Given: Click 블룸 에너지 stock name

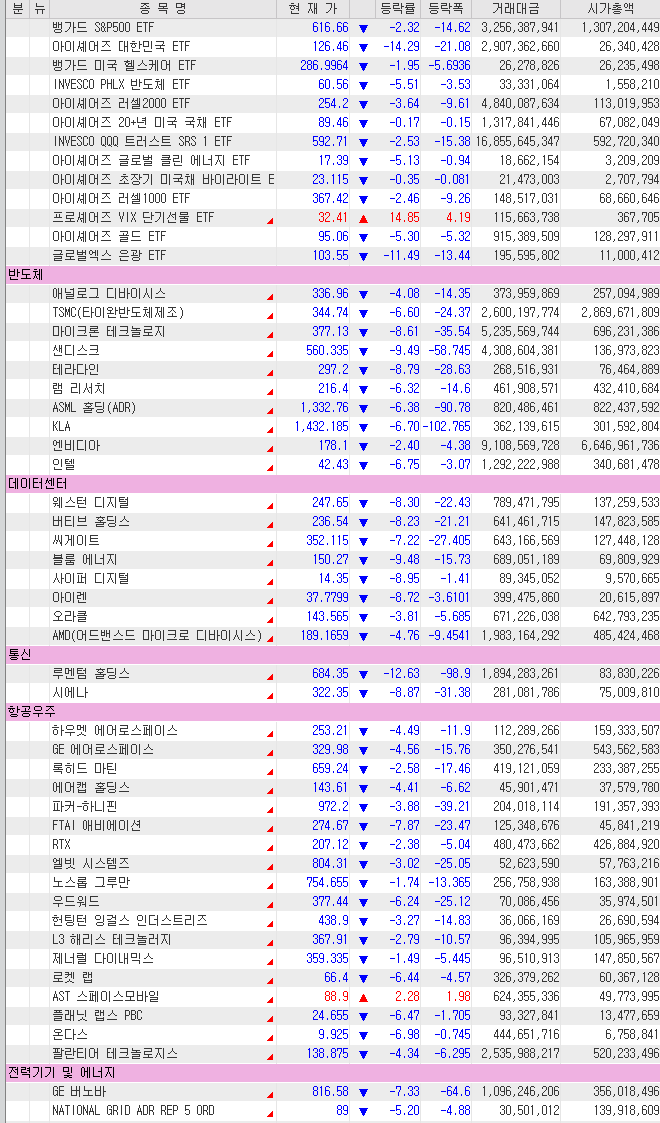Looking at the screenshot, I should tap(84, 560).
